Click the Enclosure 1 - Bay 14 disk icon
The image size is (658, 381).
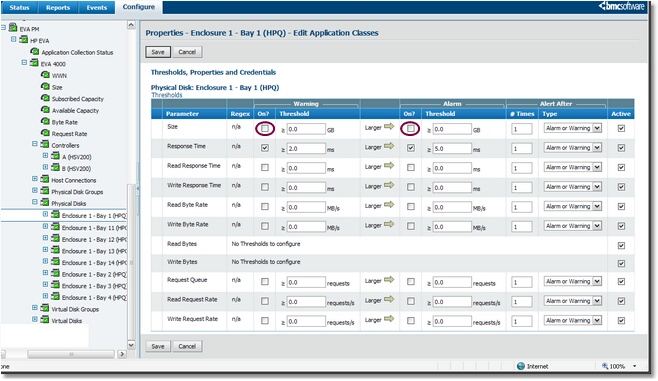pos(55,262)
